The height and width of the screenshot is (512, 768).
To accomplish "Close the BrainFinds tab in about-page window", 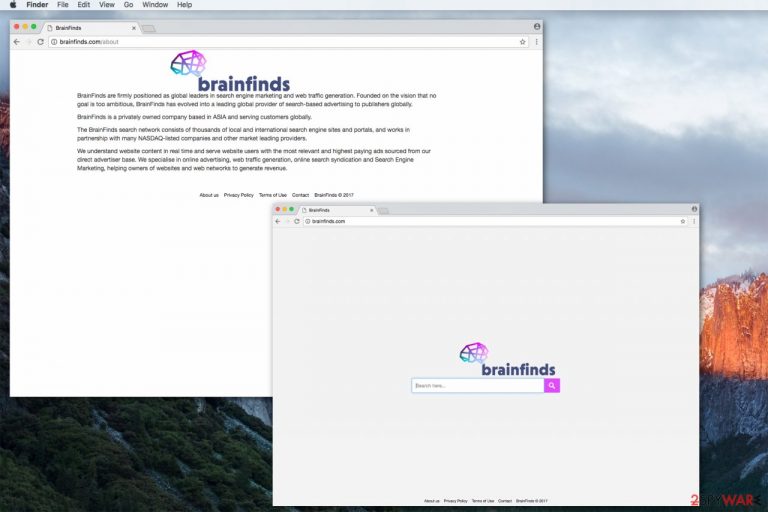I will tap(134, 28).
